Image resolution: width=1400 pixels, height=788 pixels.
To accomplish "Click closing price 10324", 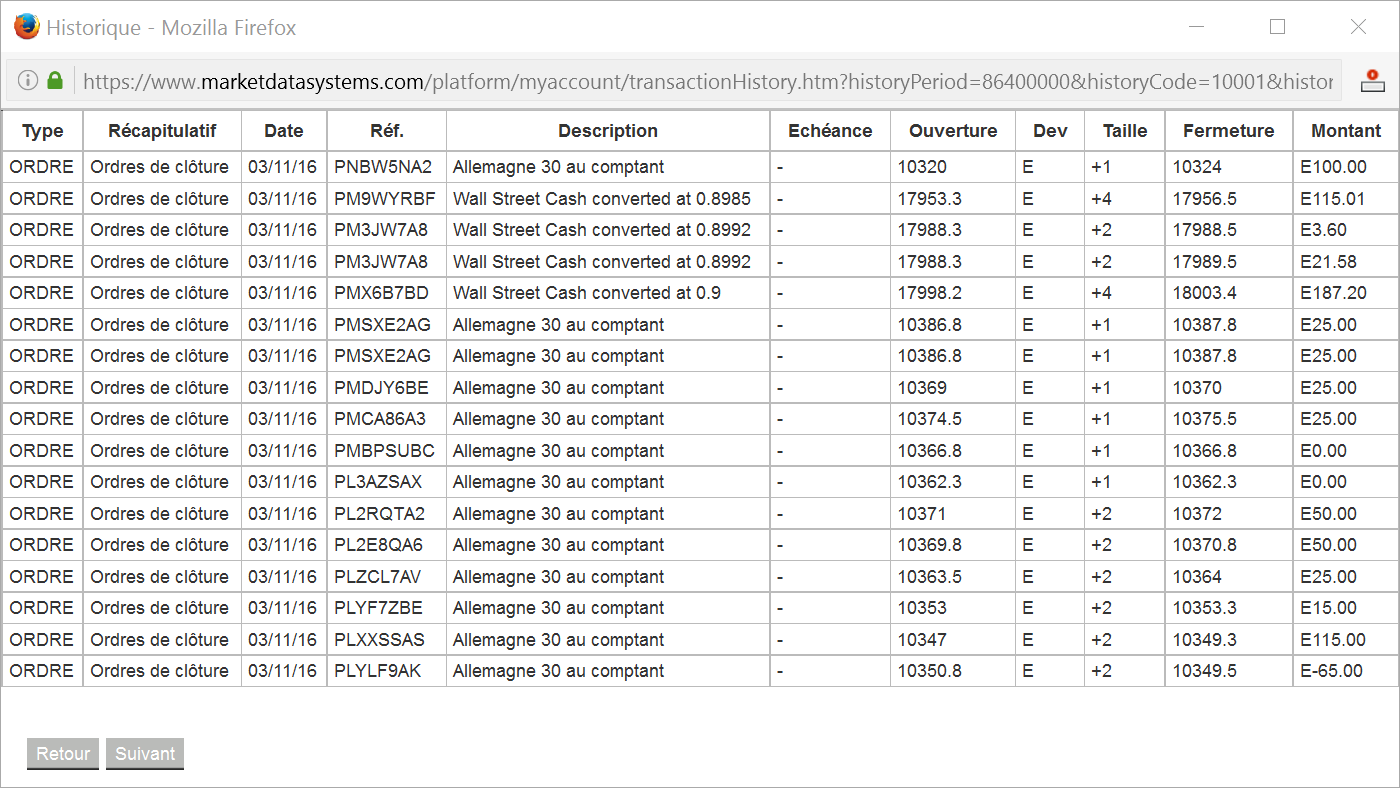I will tap(1197, 167).
